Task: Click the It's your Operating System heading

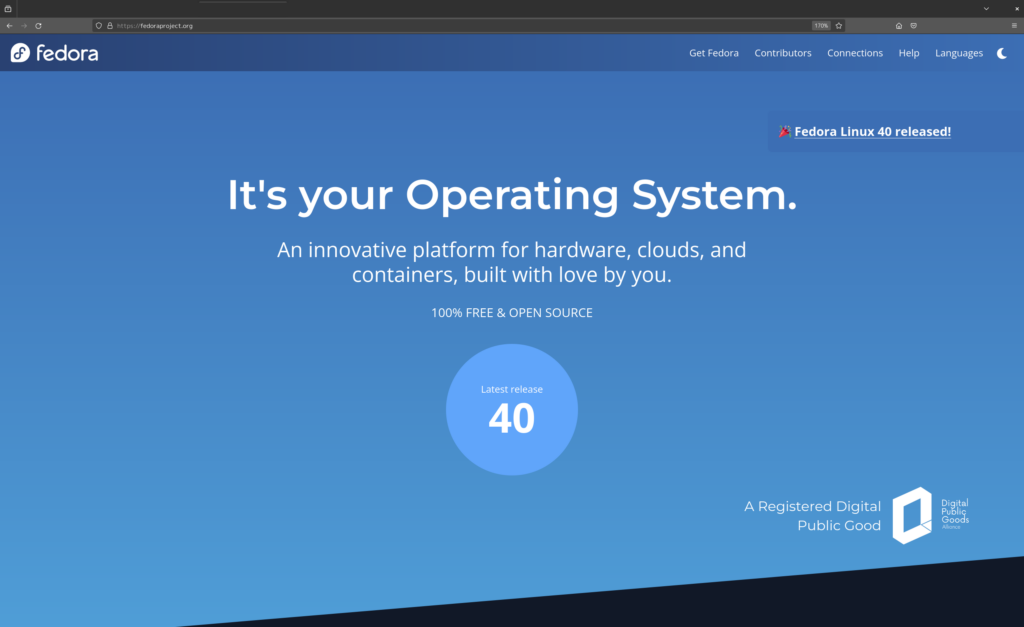Action: [x=512, y=195]
